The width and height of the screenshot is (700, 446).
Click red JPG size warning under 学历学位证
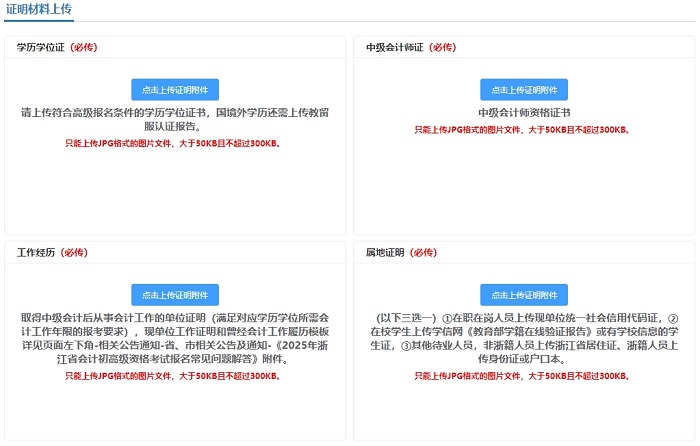click(x=175, y=144)
